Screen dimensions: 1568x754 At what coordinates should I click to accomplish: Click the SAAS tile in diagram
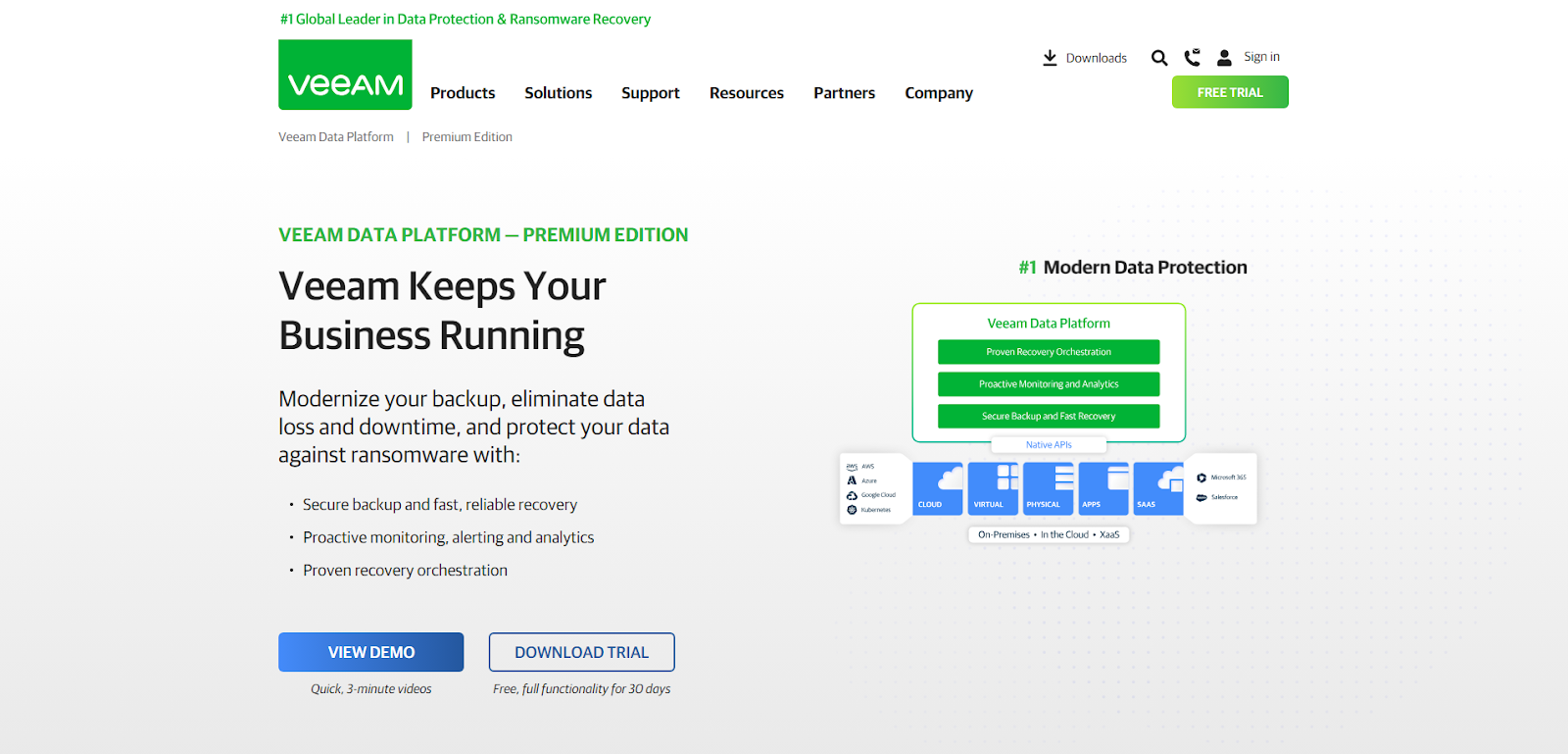1158,488
